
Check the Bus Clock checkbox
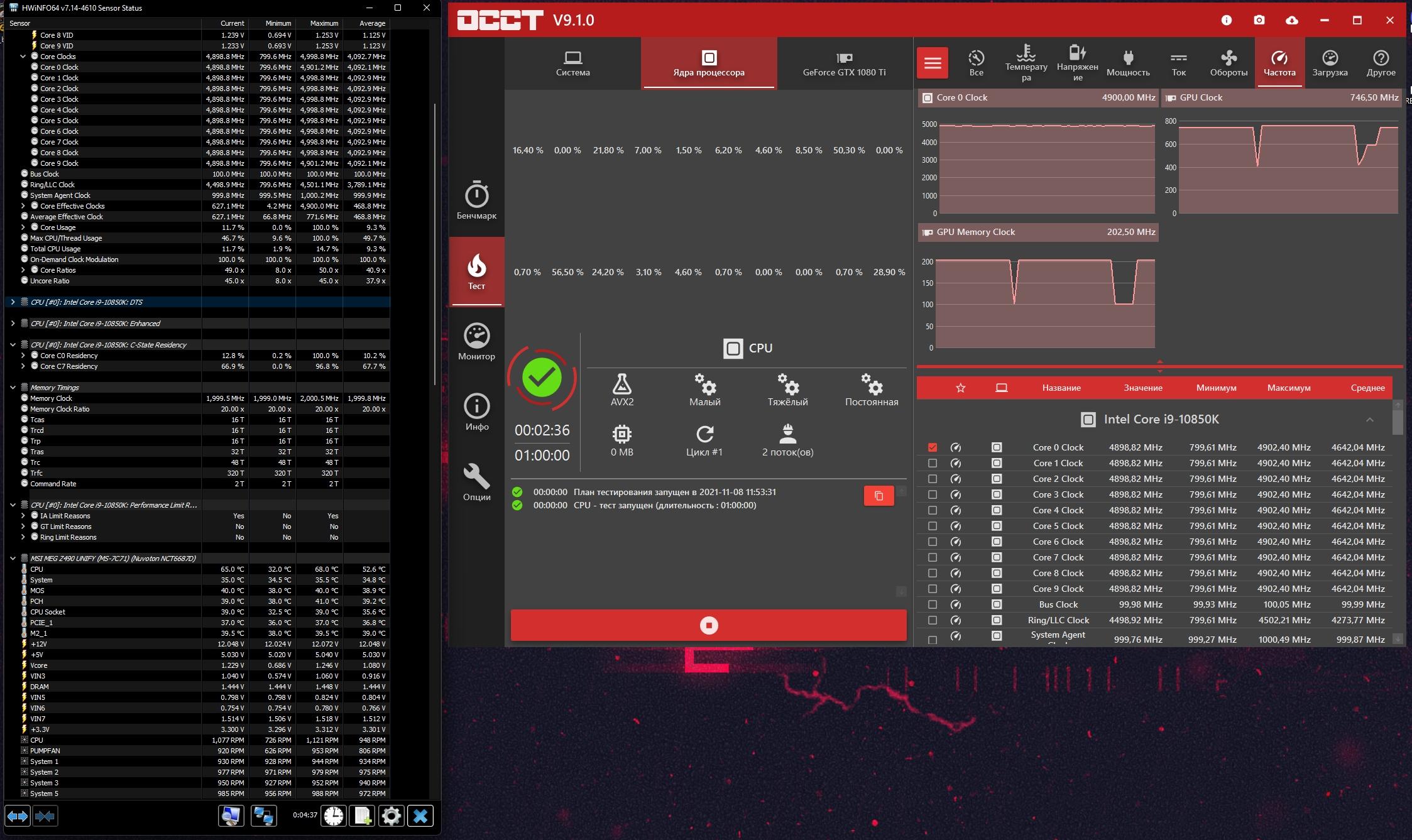click(933, 604)
